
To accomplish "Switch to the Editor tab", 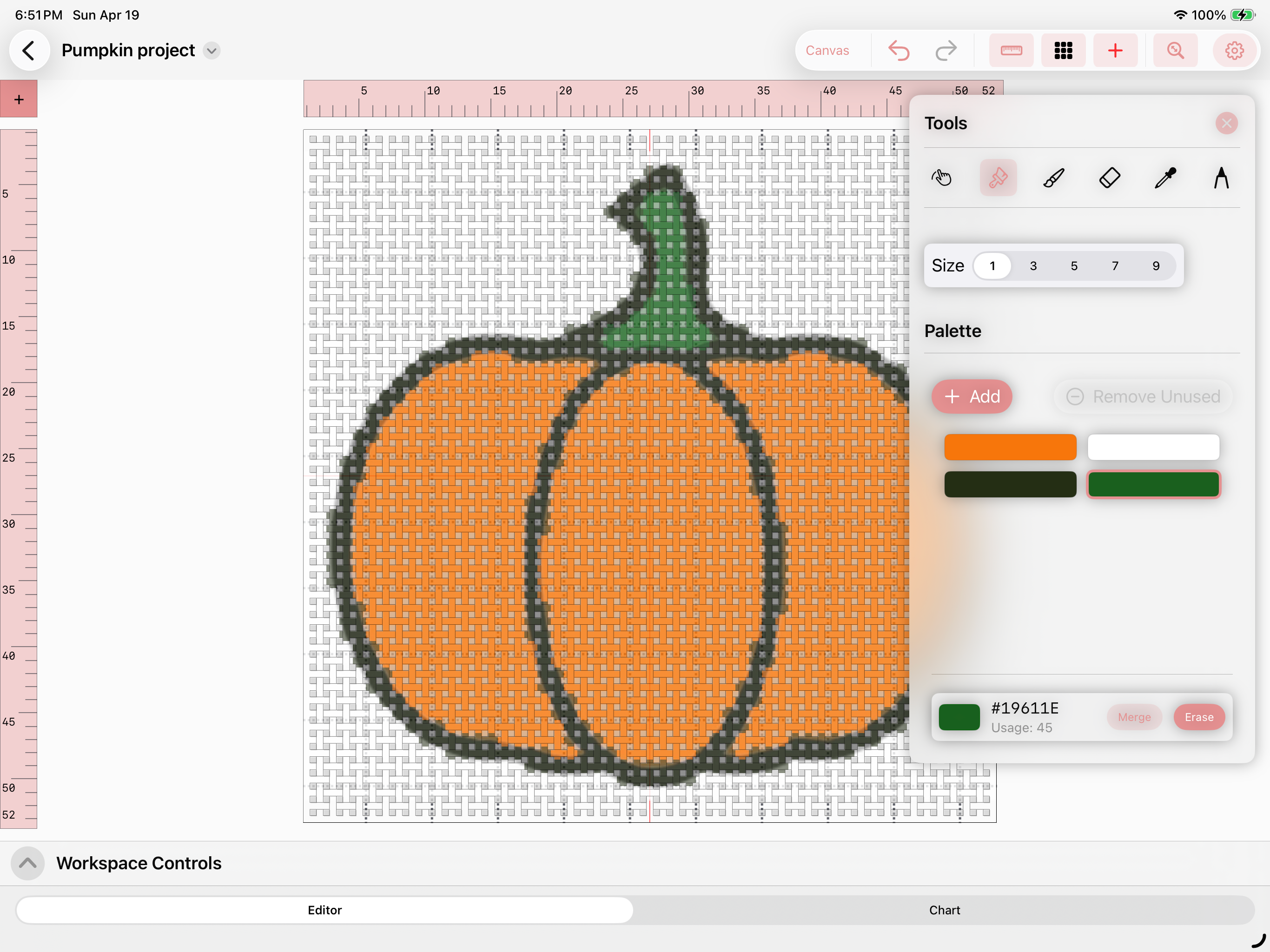I will pyautogui.click(x=324, y=910).
